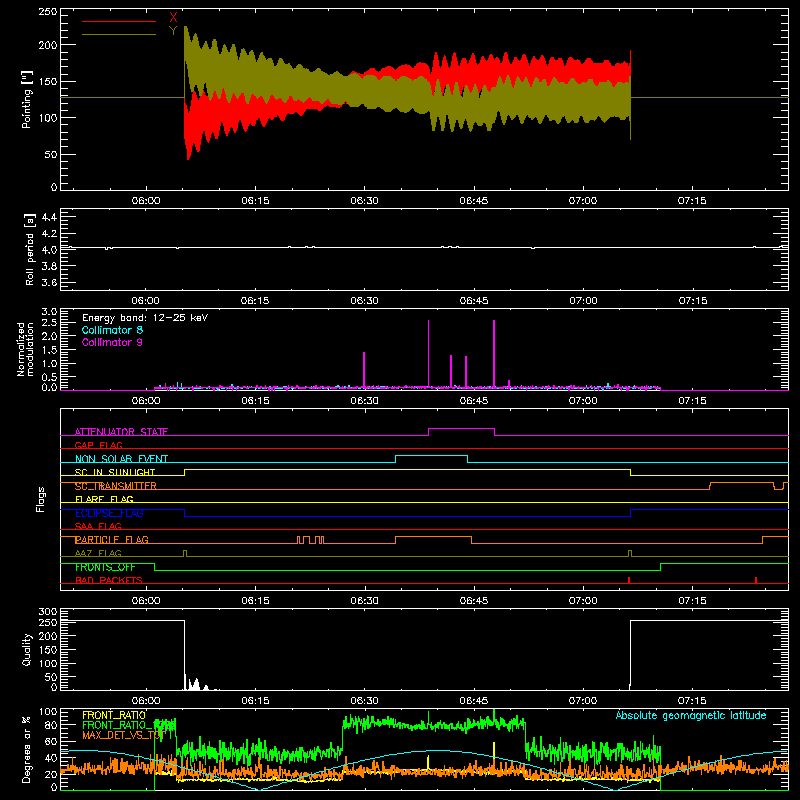Click the 06:00 tick under flags plot
The height and width of the screenshot is (800, 800).
pos(146,601)
